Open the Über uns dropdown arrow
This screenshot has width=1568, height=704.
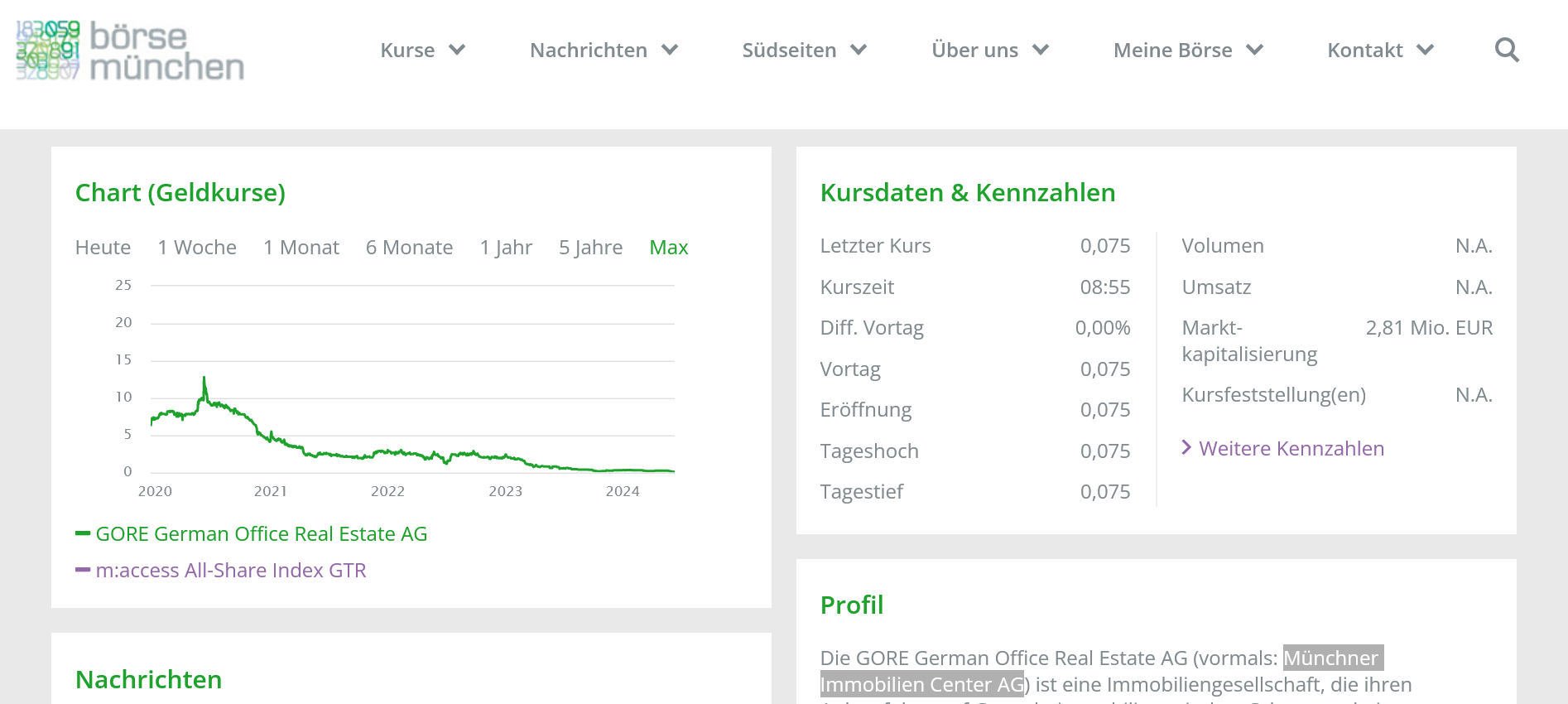(1041, 51)
